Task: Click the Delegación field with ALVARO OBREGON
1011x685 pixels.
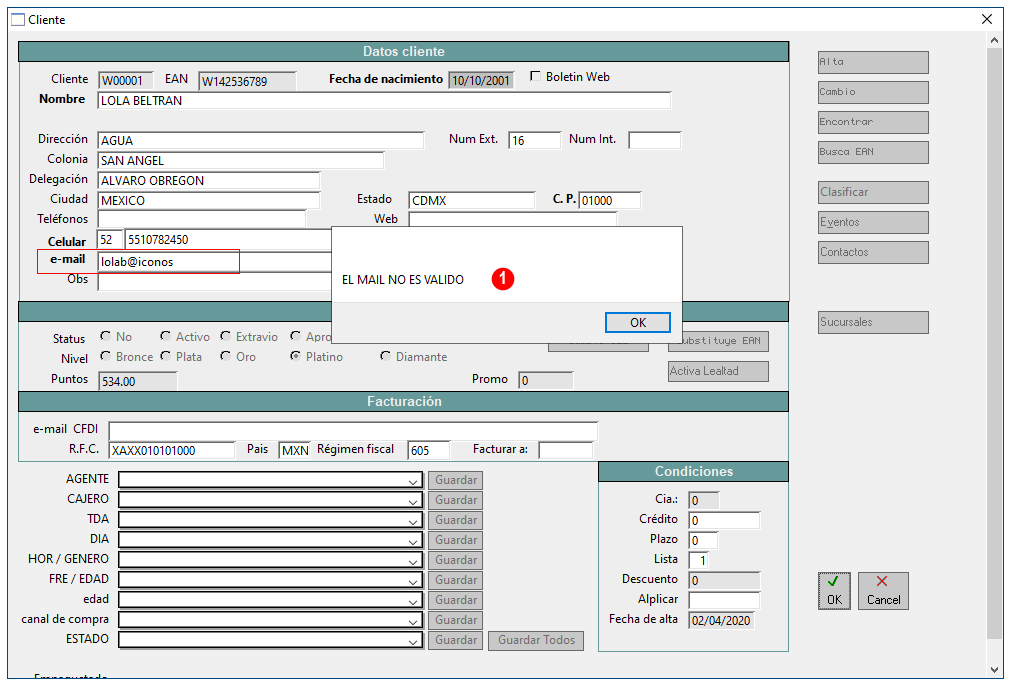Action: pyautogui.click(x=209, y=181)
